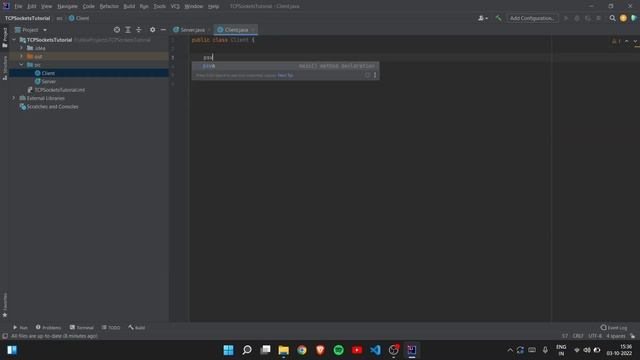Click the read-only lock icon in status bar

pyautogui.click(x=633, y=336)
